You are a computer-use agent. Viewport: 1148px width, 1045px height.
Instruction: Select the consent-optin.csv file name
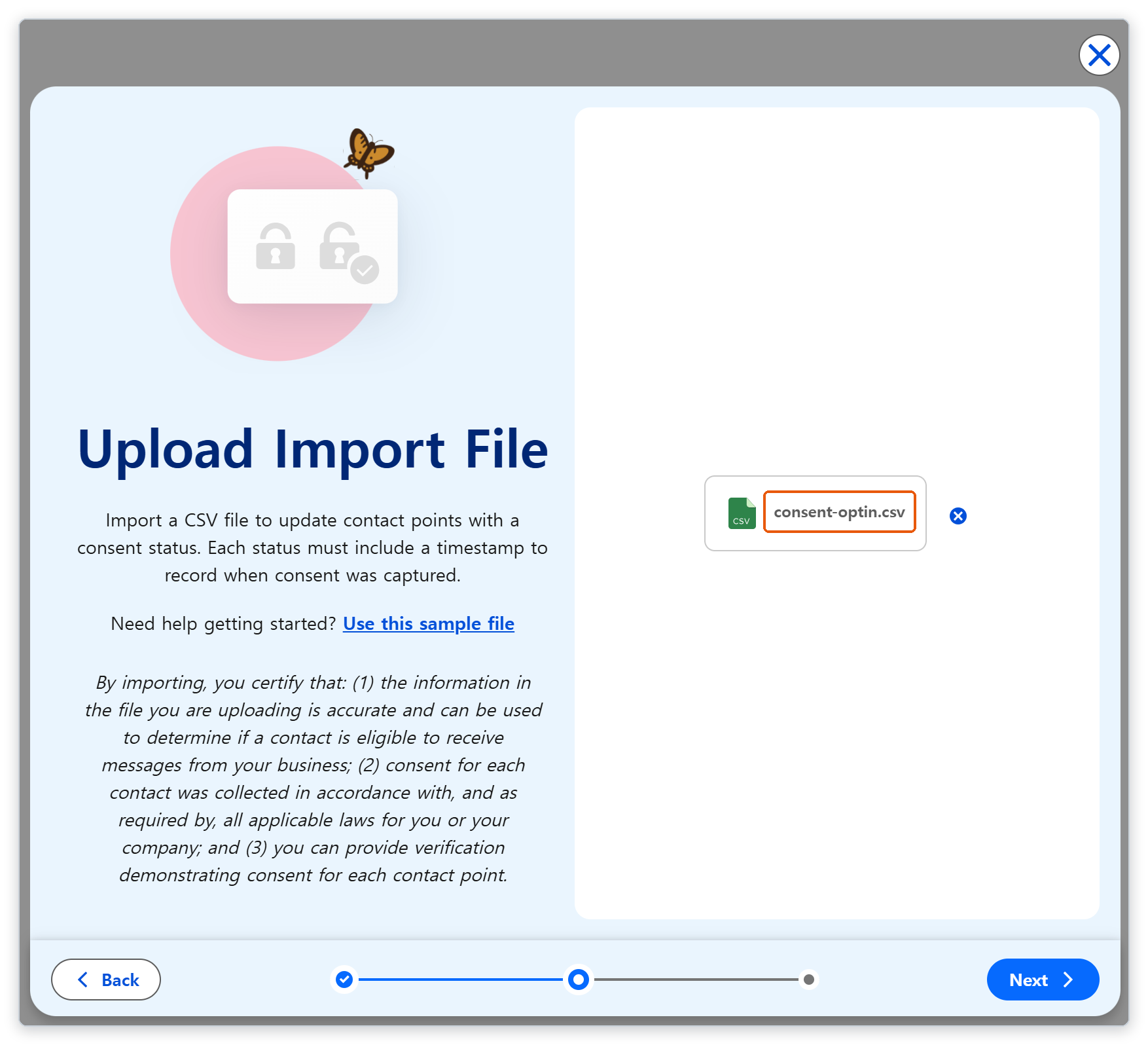point(840,512)
